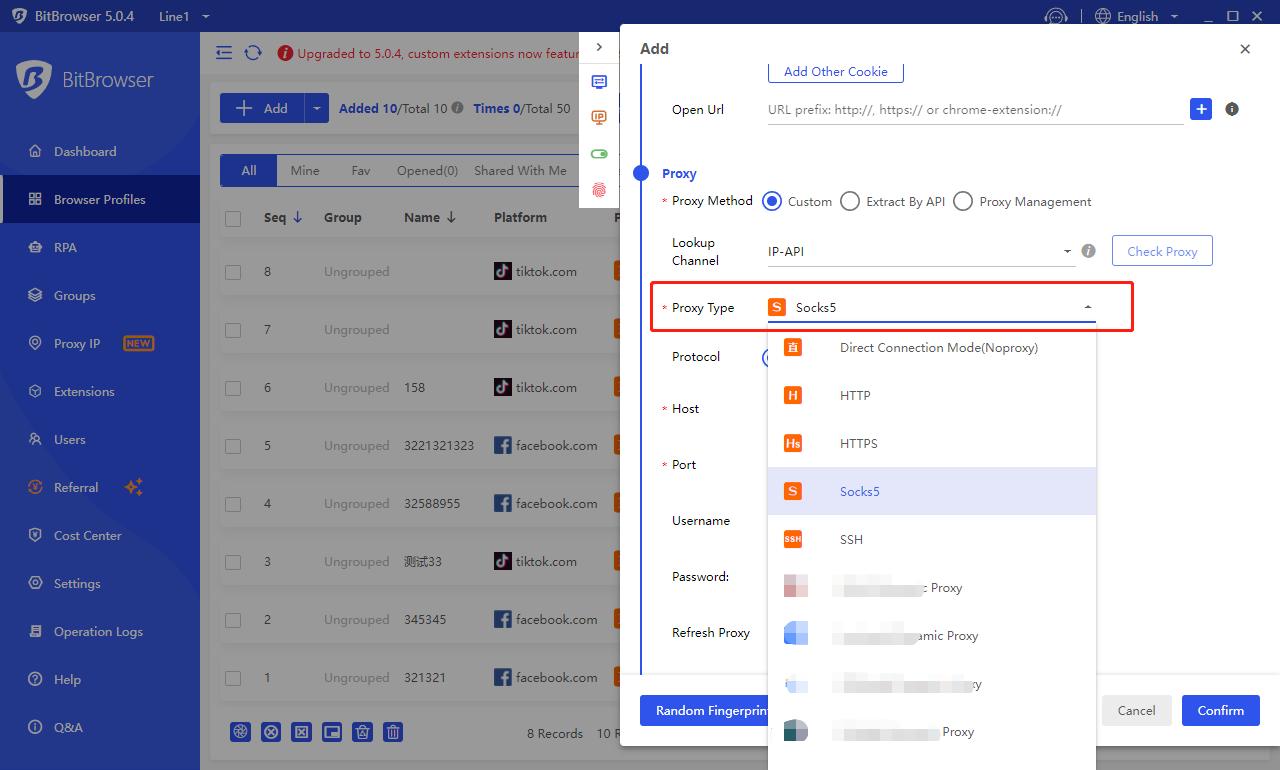Viewport: 1280px width, 770px height.
Task: Click into the Open Url field
Action: pyautogui.click(x=975, y=110)
